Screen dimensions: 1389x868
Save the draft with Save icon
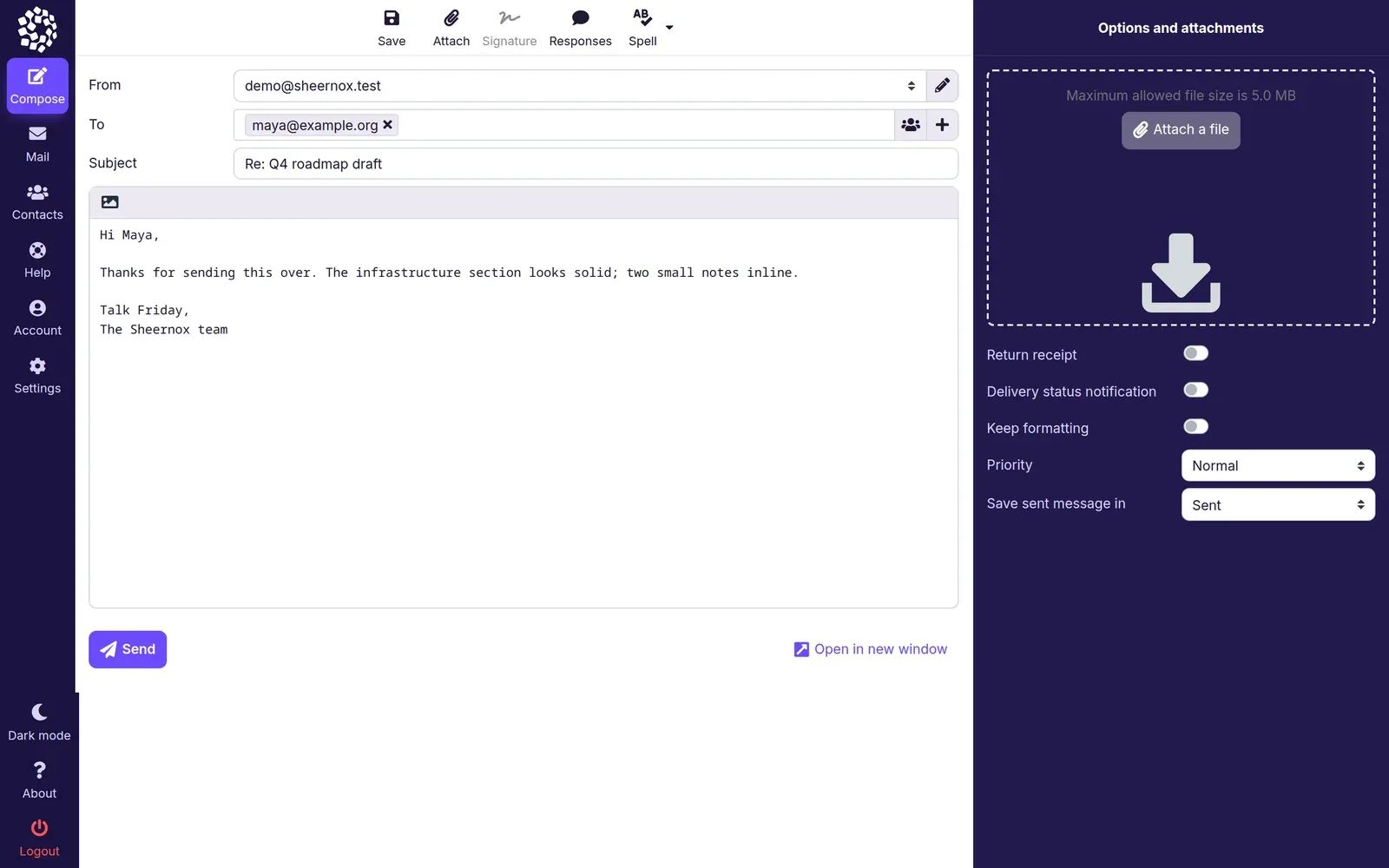point(392,28)
